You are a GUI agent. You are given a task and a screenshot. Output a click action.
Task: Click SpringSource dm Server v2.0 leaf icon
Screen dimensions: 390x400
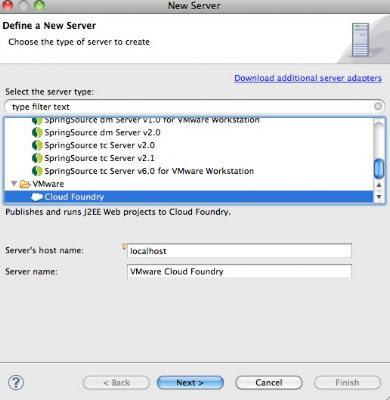coord(37,133)
